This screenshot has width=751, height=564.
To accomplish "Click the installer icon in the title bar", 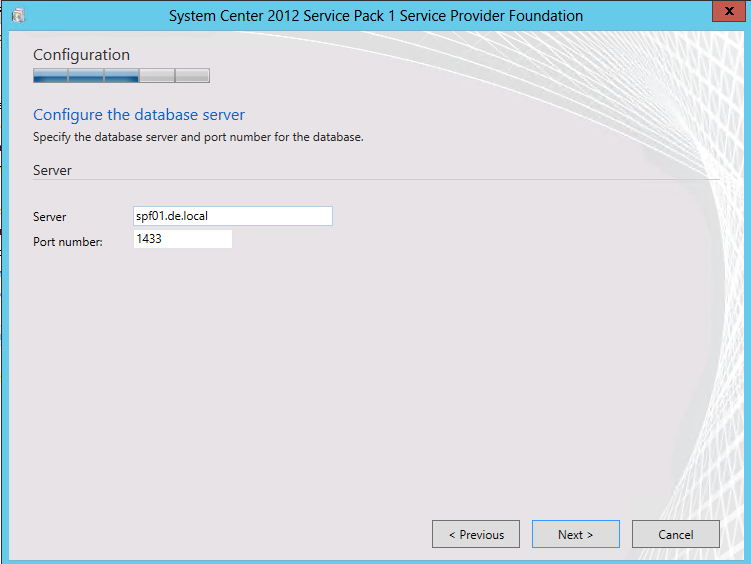I will 19,16.
